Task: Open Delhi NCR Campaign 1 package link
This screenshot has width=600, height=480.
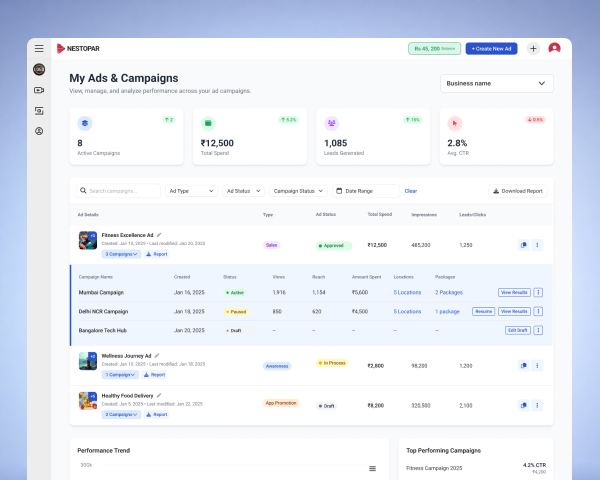Action: pos(447,312)
